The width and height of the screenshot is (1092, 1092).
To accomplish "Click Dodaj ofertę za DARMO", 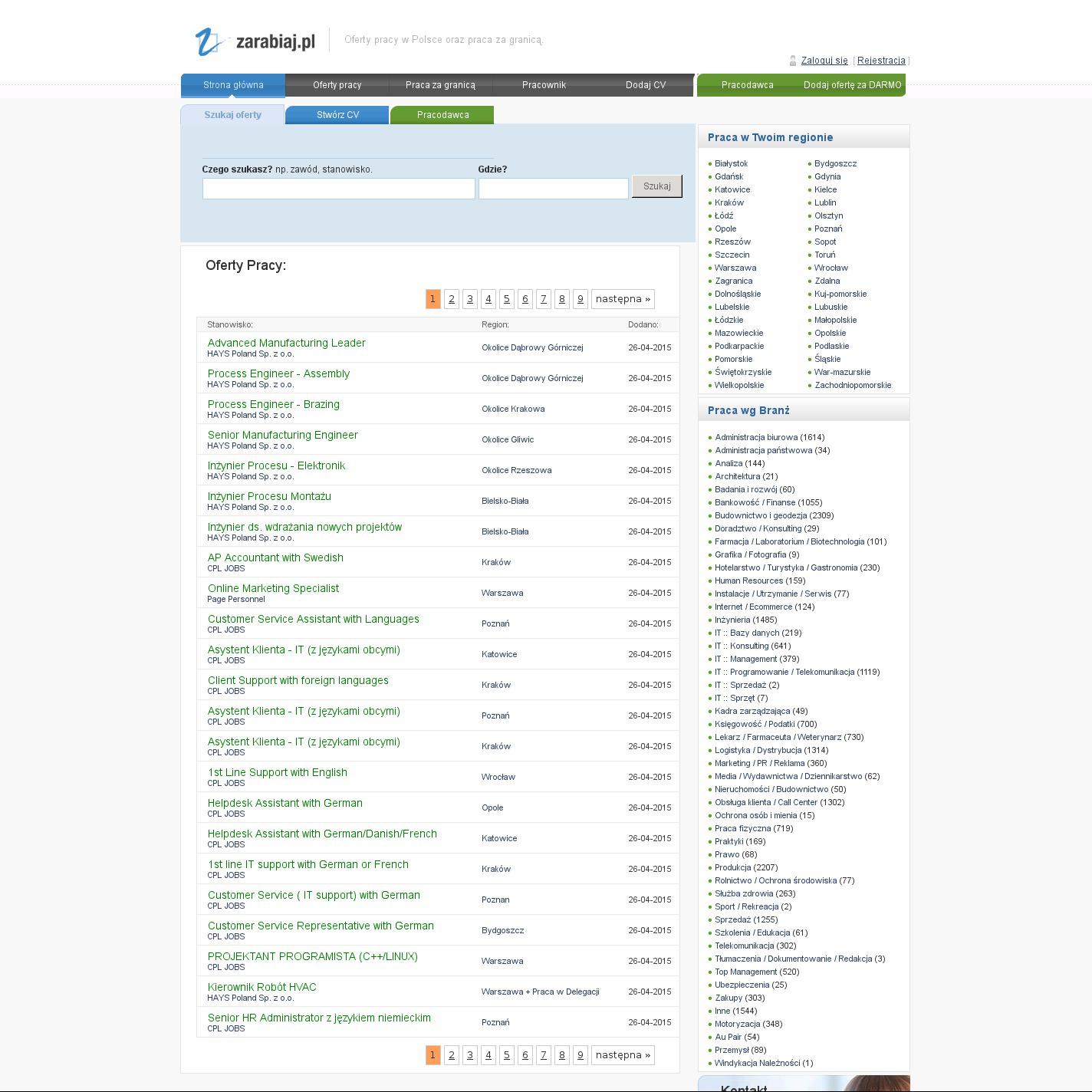I will pyautogui.click(x=852, y=85).
